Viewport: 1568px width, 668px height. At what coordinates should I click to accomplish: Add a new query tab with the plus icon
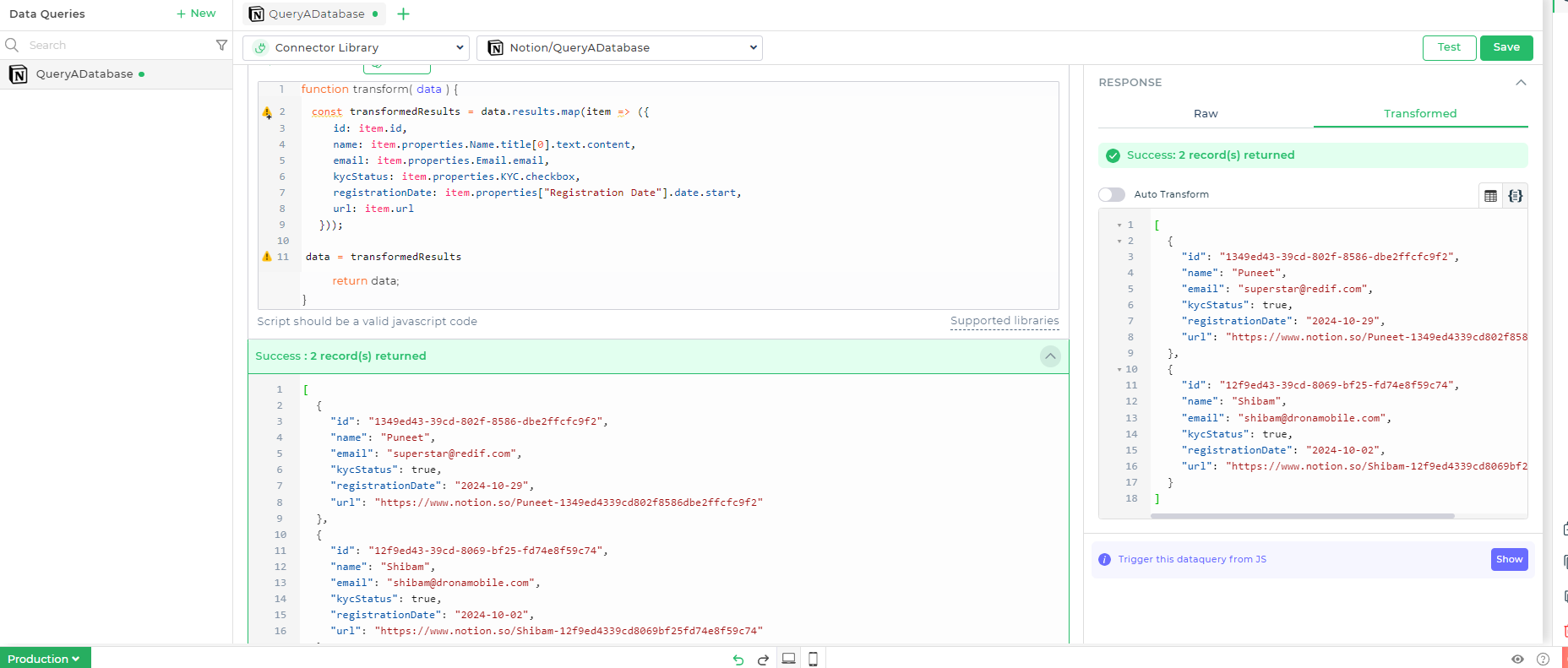[x=403, y=14]
